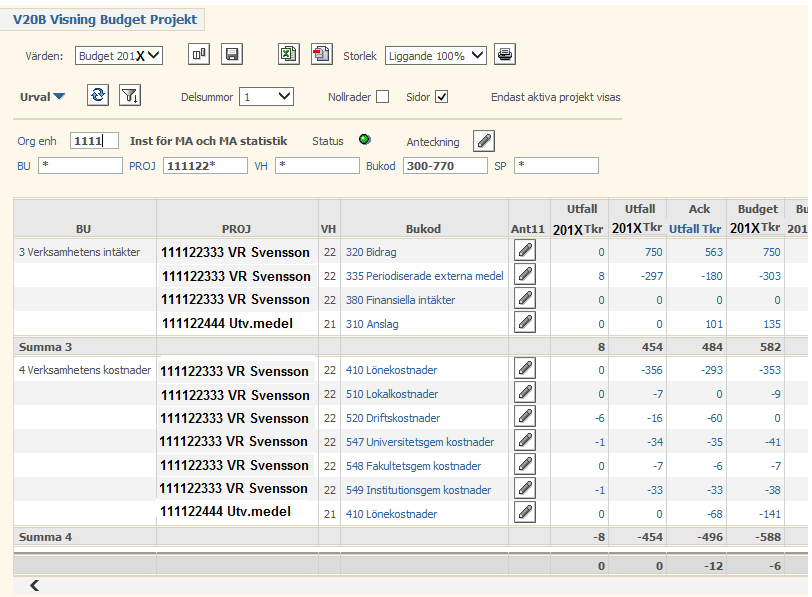Click the grand total -12 in bottom row
Viewport: 812px width, 597px height.
(713, 566)
